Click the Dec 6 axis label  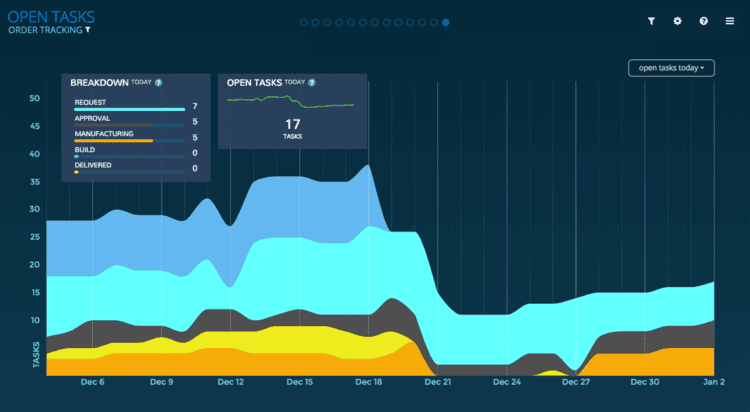point(92,382)
